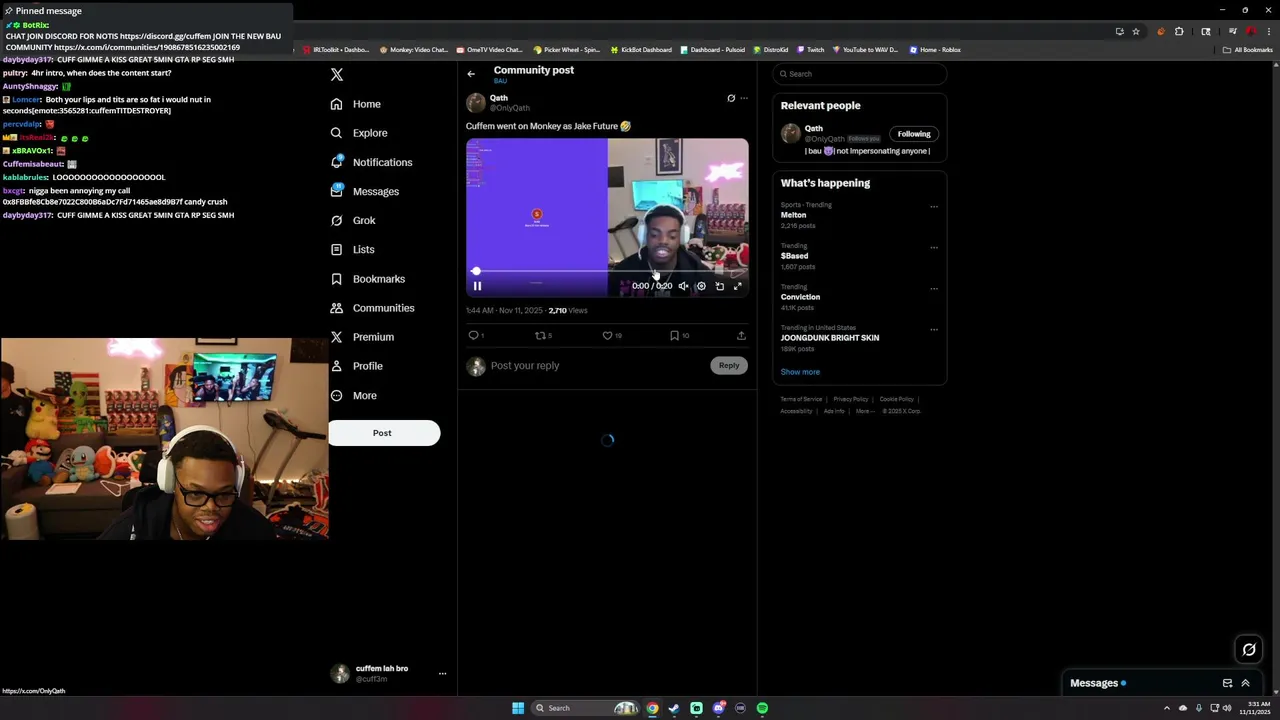Pause the video in the post
1280x720 pixels.
477,286
